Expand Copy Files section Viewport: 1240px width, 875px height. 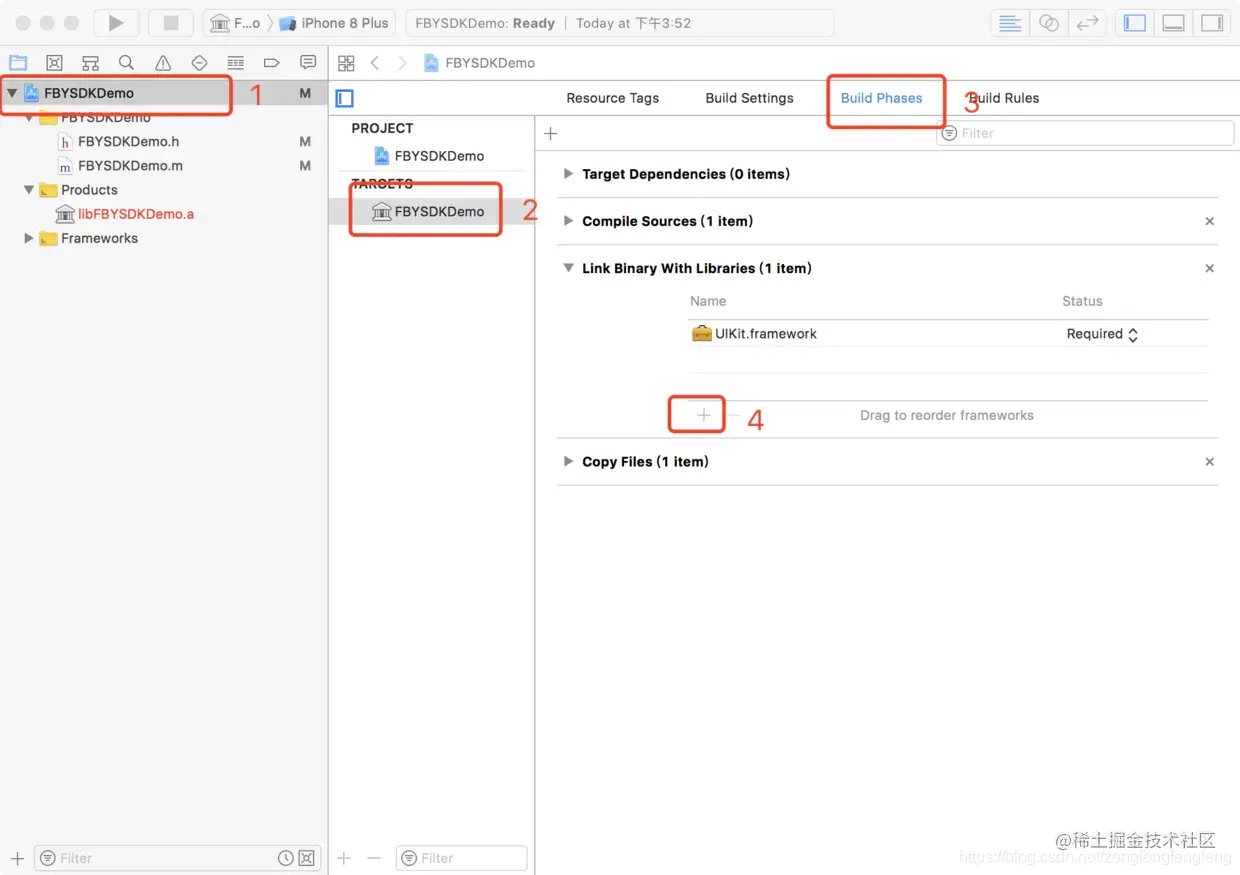(x=568, y=461)
